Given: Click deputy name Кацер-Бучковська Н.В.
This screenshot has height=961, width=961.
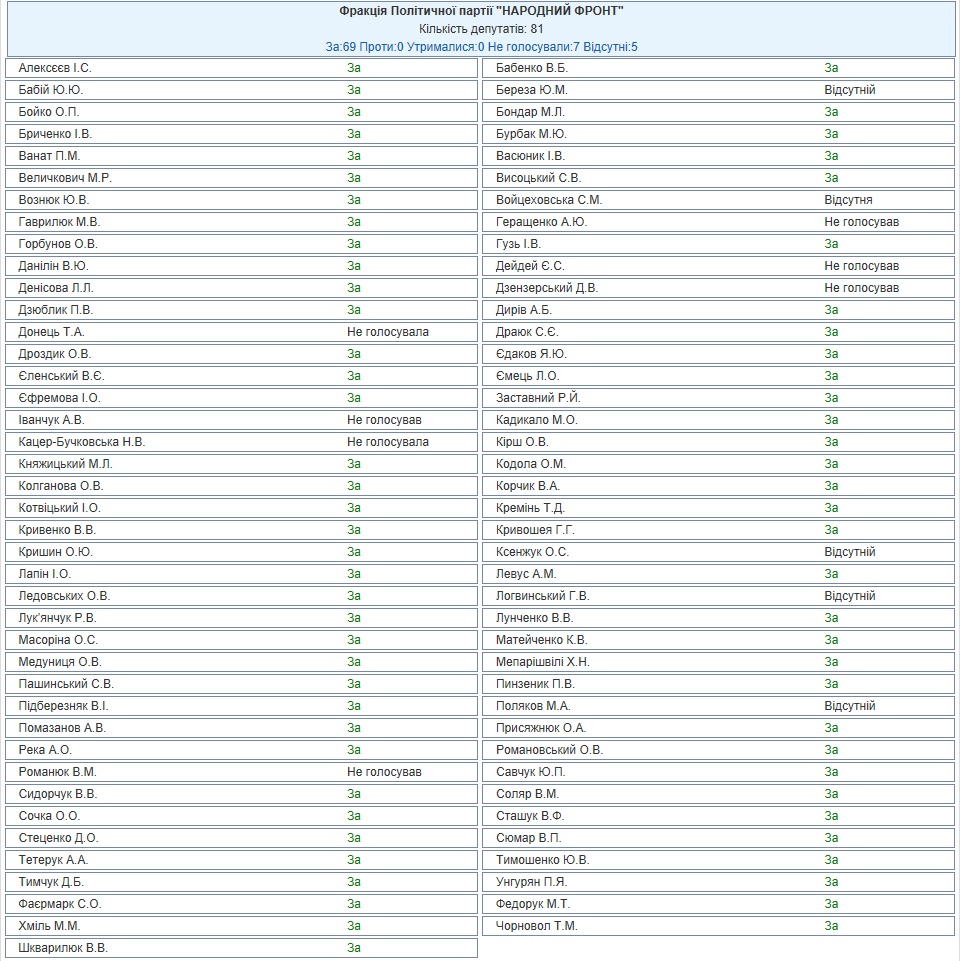Looking at the screenshot, I should (82, 442).
